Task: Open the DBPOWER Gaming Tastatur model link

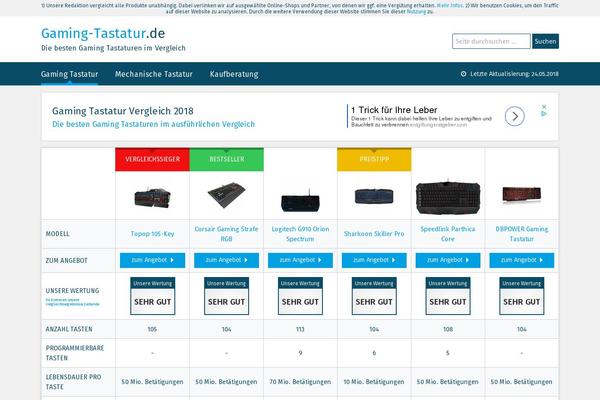Action: coord(522,233)
